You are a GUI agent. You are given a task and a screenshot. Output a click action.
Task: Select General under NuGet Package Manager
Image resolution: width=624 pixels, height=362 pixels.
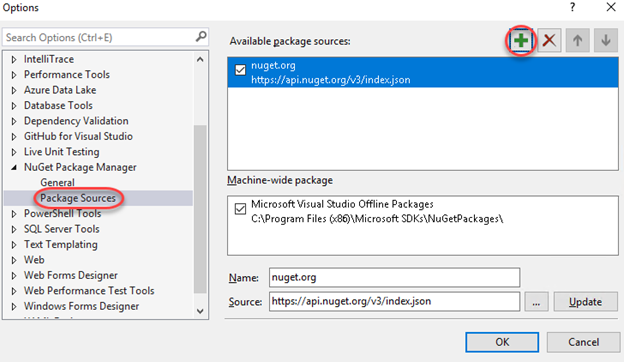pyautogui.click(x=57, y=183)
